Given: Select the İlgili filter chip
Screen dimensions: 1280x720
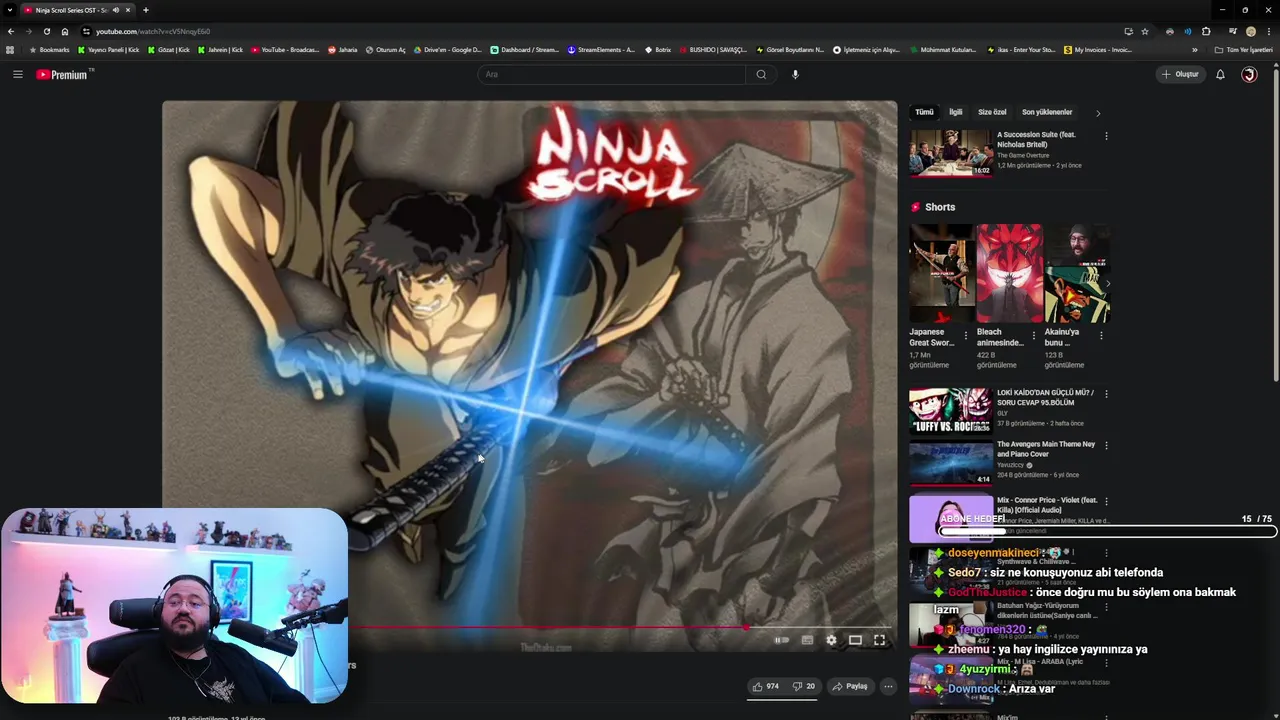Looking at the screenshot, I should 956,112.
